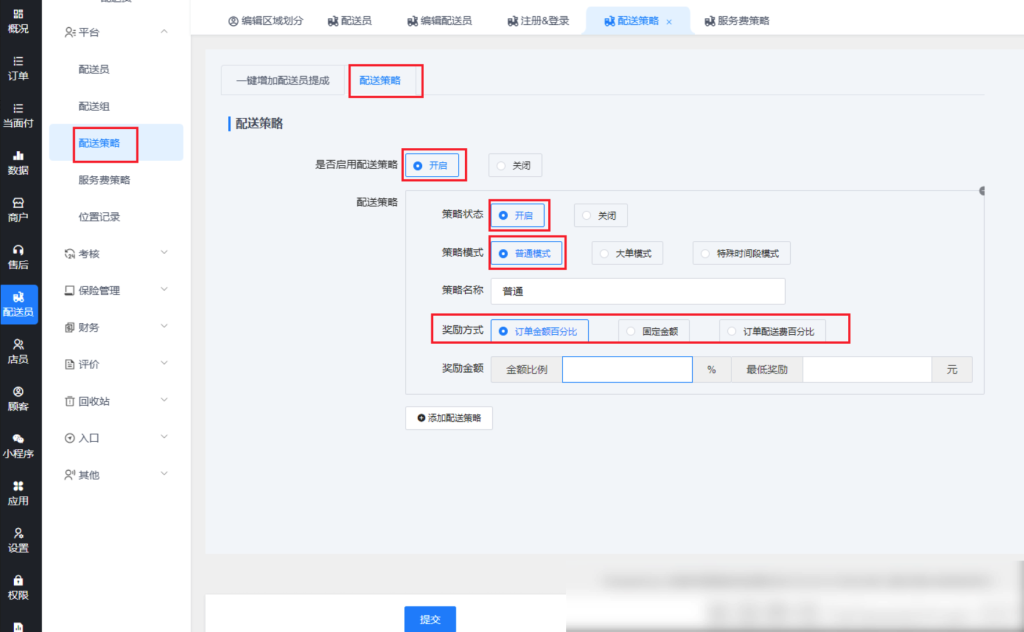Click the 金额比例 percentage input field
The height and width of the screenshot is (632, 1024).
tap(627, 370)
